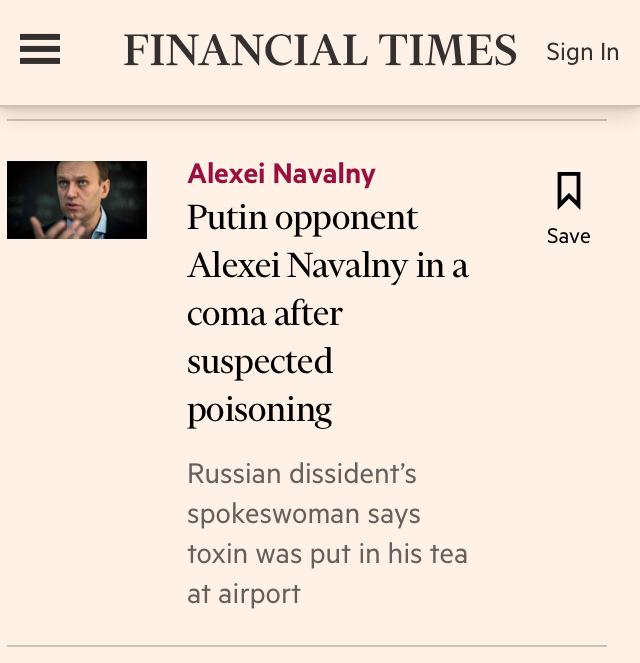Click the Save label under the bookmark
This screenshot has width=640, height=663.
[568, 236]
